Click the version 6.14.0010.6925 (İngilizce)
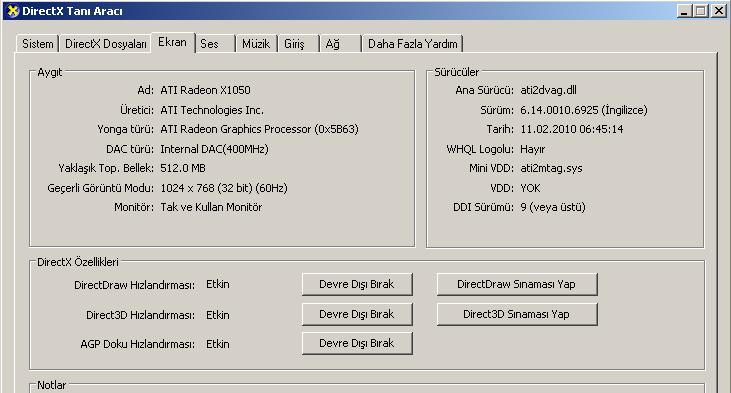Image resolution: width=731 pixels, height=393 pixels. 584,110
